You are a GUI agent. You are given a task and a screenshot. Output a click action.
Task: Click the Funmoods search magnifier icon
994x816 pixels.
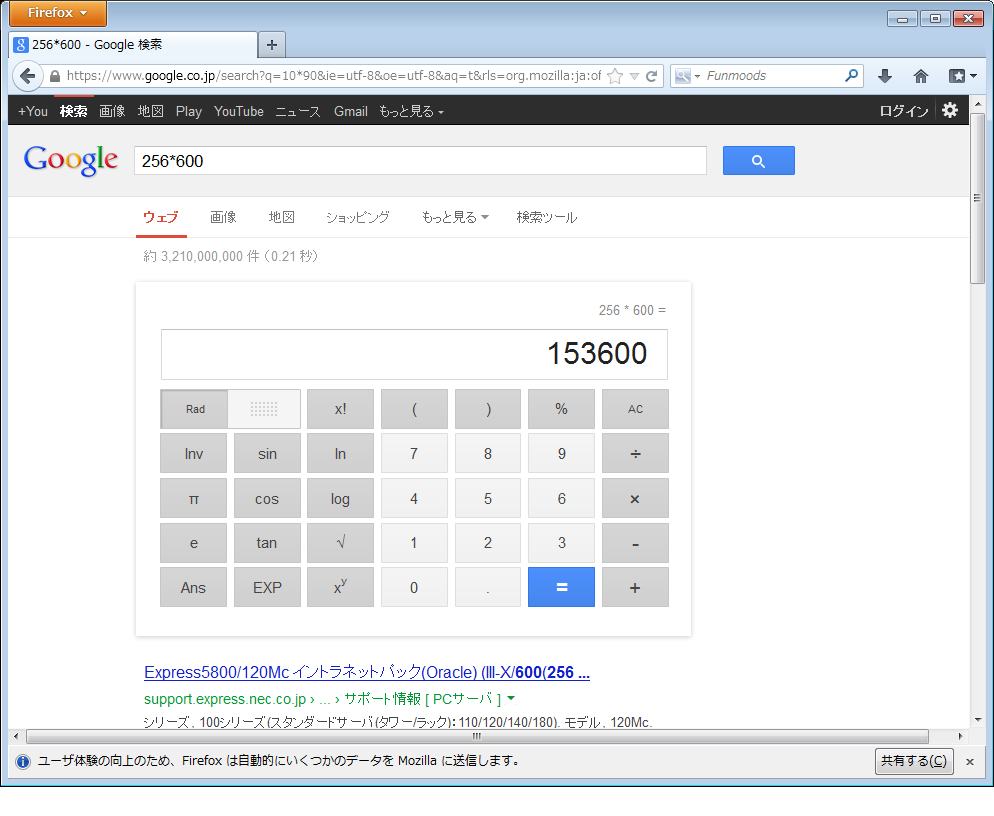[851, 75]
